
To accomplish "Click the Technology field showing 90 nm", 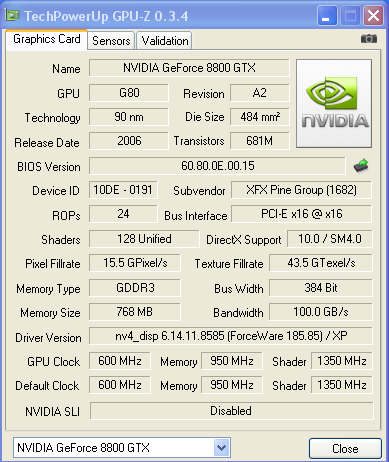I will [x=129, y=117].
